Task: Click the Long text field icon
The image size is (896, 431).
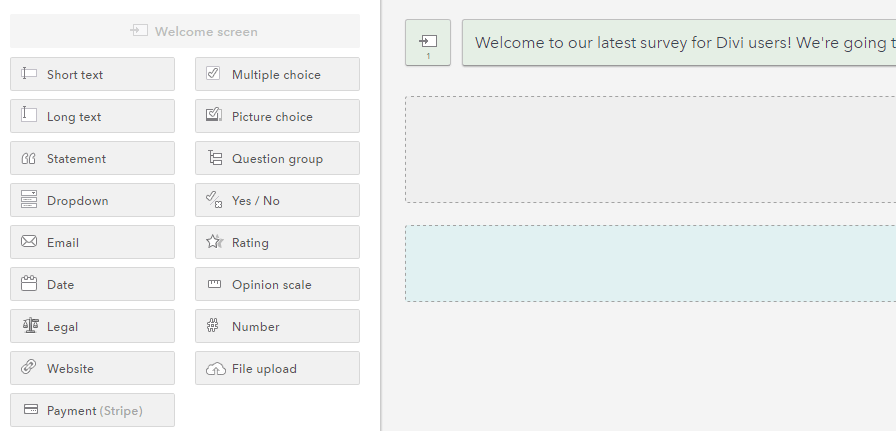Action: [x=29, y=116]
